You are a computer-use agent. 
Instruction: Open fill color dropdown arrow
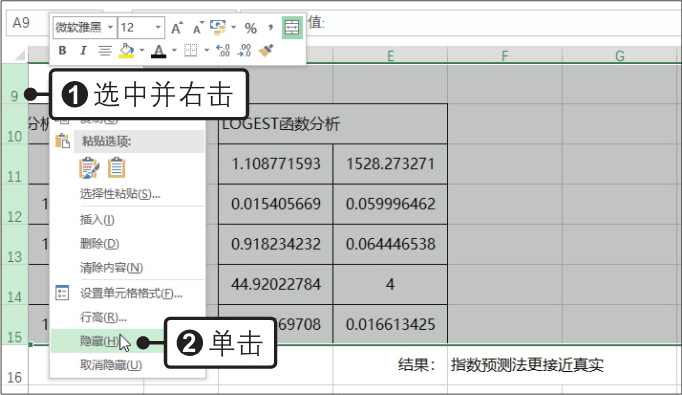pos(142,50)
